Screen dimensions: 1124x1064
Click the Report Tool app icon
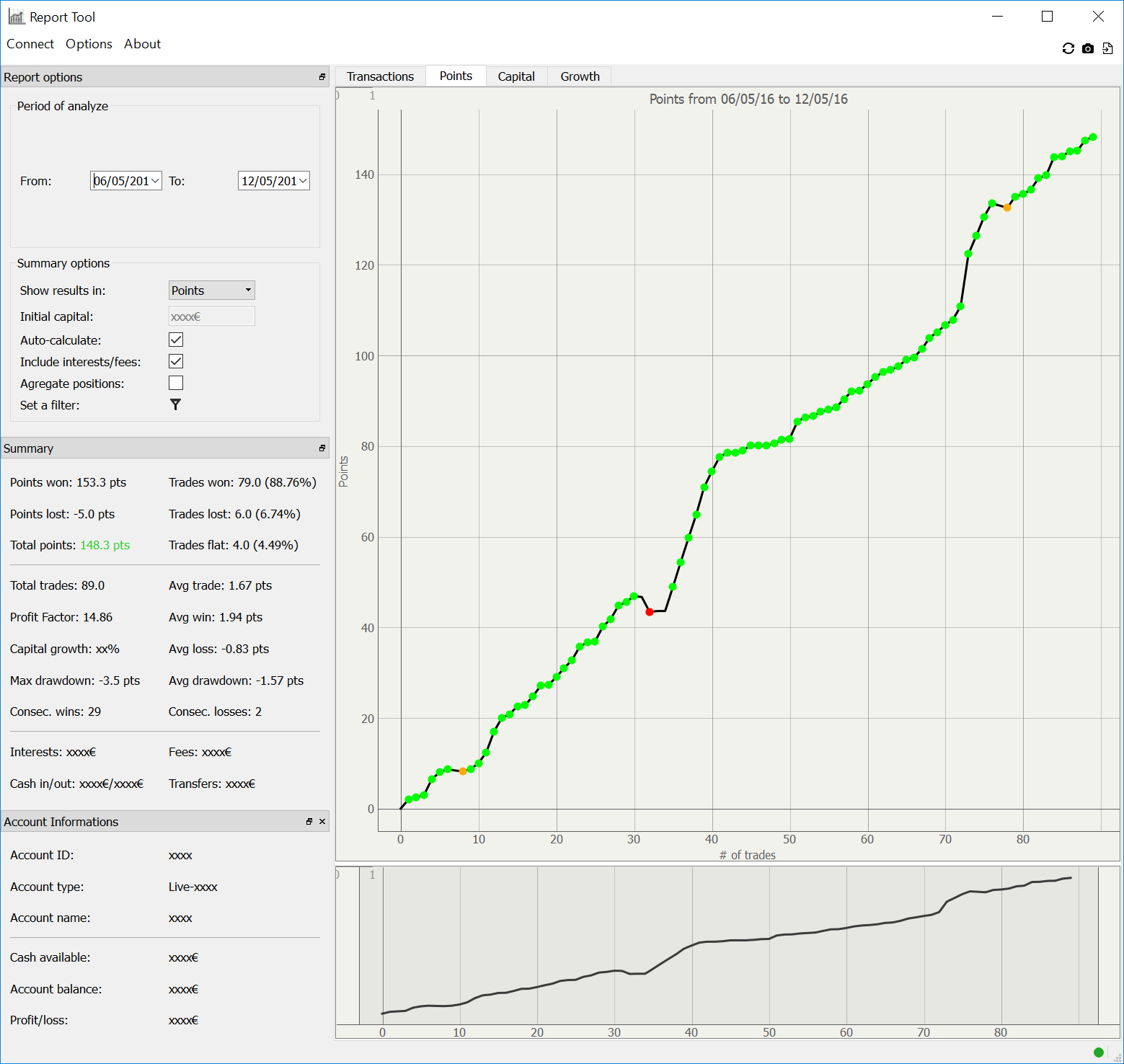[17, 17]
